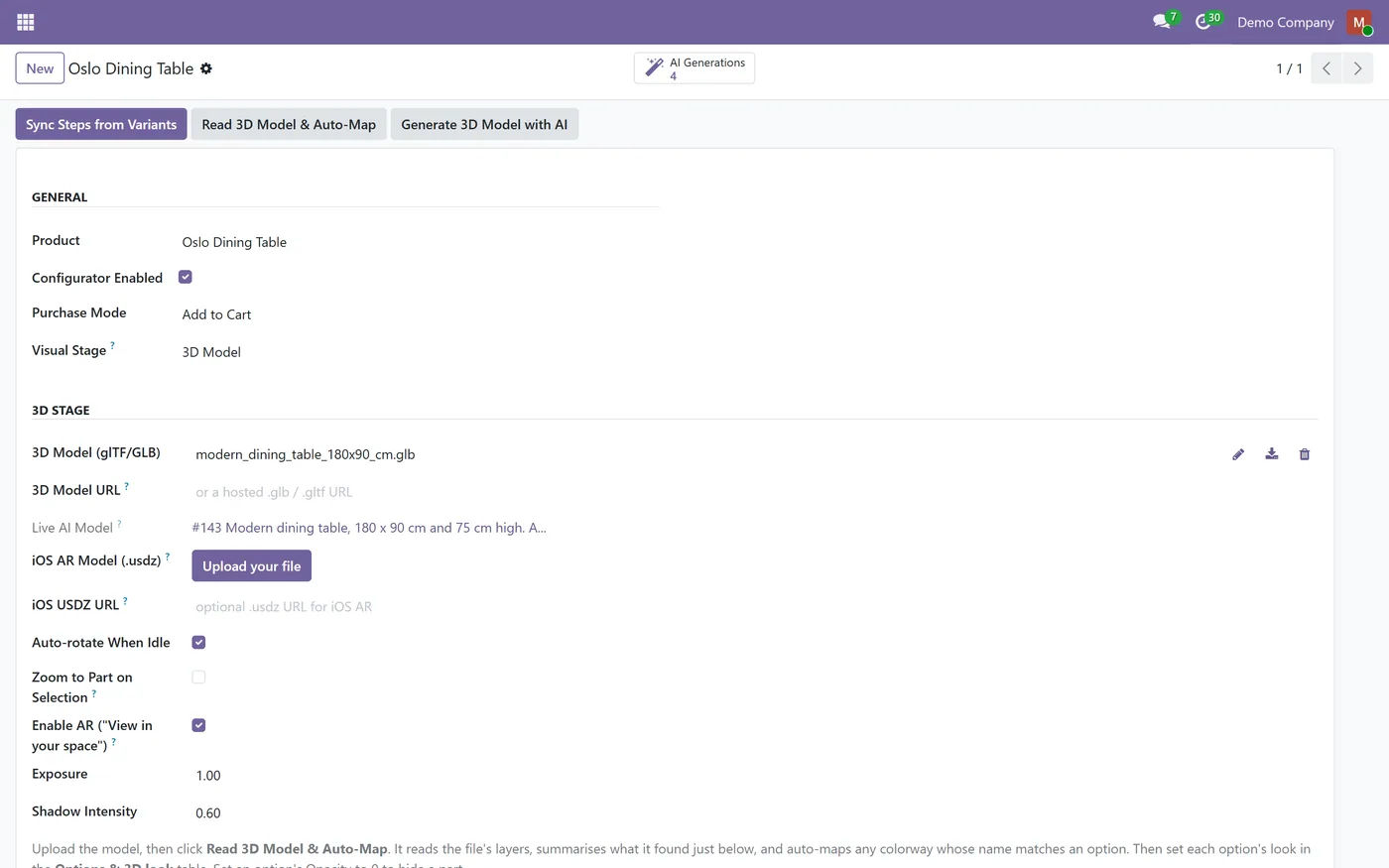Viewport: 1389px width, 868px height.
Task: Click the gear icon beside Oslo Dining Table
Action: (x=206, y=68)
